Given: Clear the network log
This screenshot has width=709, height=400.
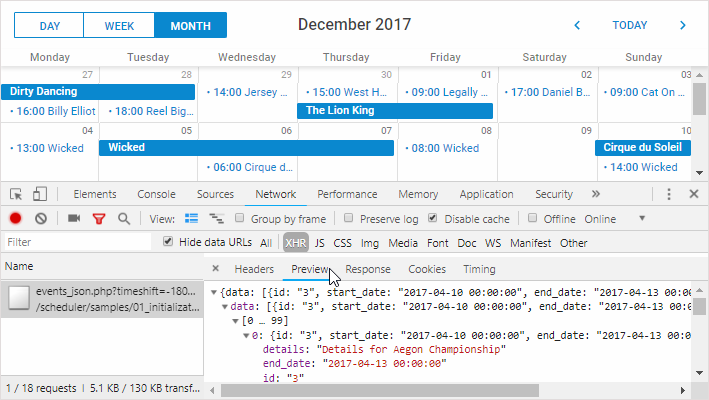Looking at the screenshot, I should click(41, 218).
